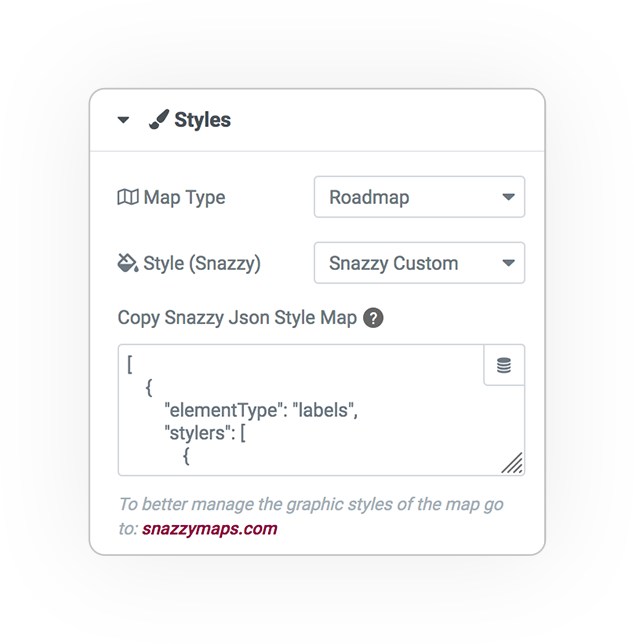Open the Roadmap map type dropdown

pos(419,197)
